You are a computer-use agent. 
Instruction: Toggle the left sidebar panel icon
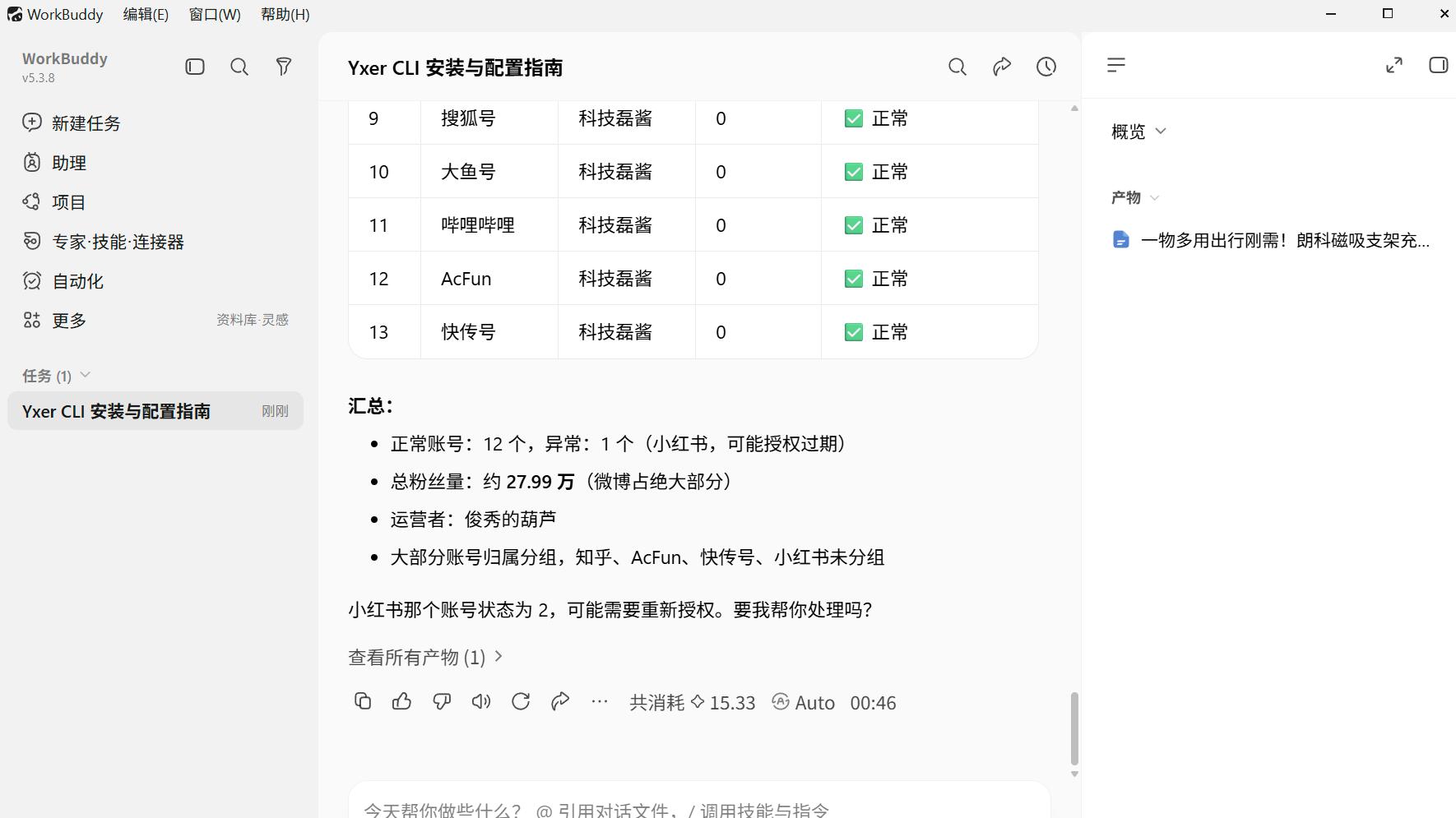[x=195, y=67]
